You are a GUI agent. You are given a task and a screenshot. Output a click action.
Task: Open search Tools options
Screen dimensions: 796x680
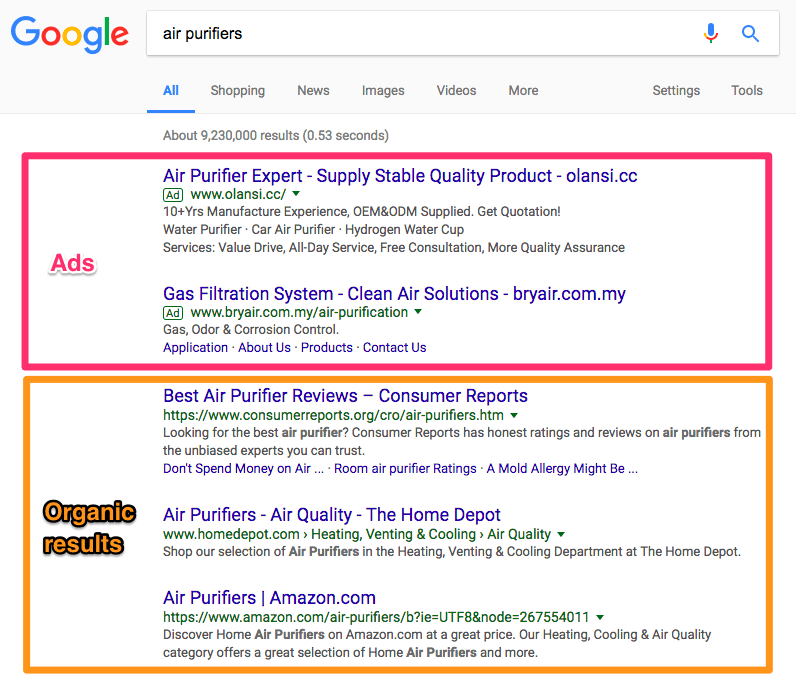pos(747,90)
